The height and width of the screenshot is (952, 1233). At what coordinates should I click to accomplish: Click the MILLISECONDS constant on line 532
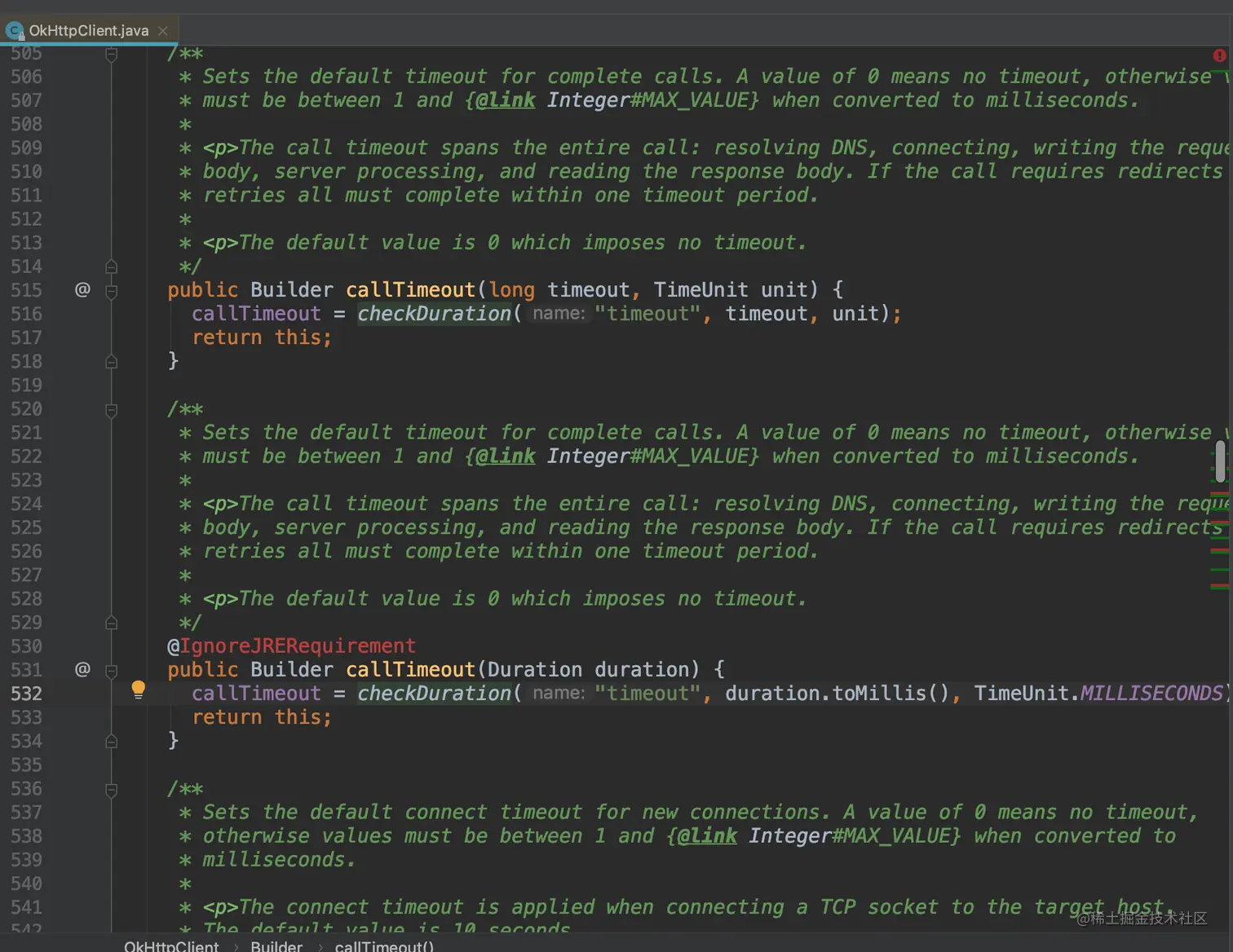1151,694
